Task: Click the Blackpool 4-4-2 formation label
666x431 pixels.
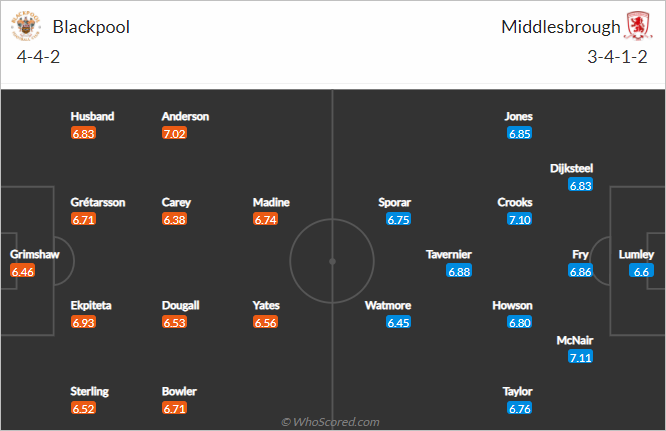Action: [38, 57]
